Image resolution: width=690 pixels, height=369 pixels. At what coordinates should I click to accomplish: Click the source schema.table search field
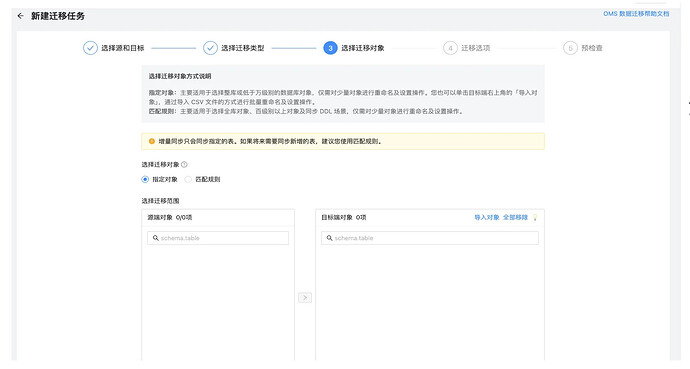pos(218,238)
